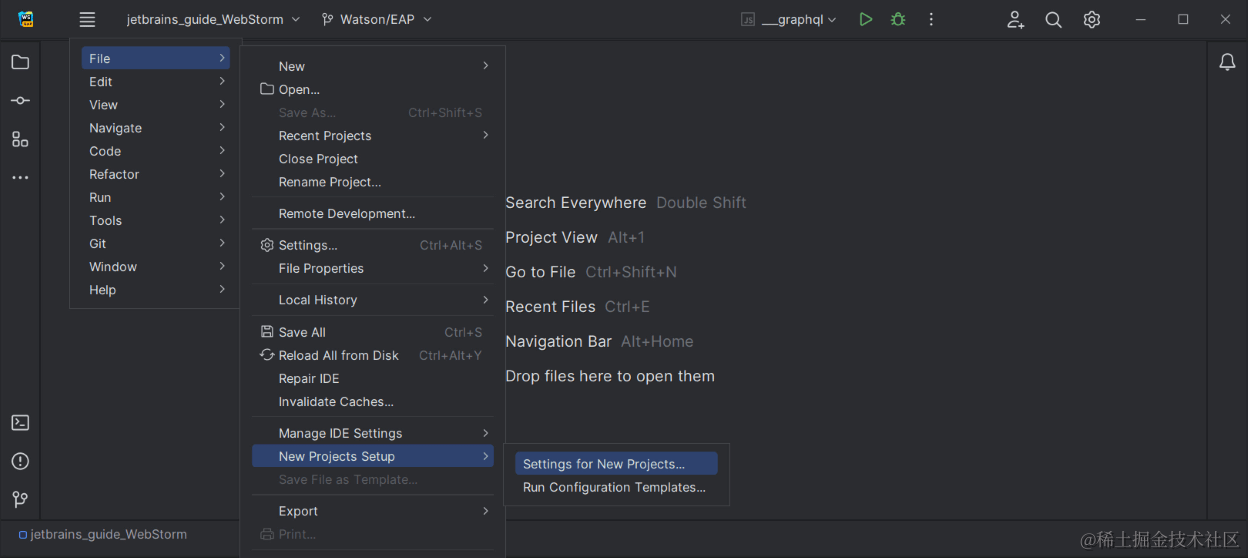Open the Watson/EAP branch dropdown
The height and width of the screenshot is (558, 1248).
(377, 19)
